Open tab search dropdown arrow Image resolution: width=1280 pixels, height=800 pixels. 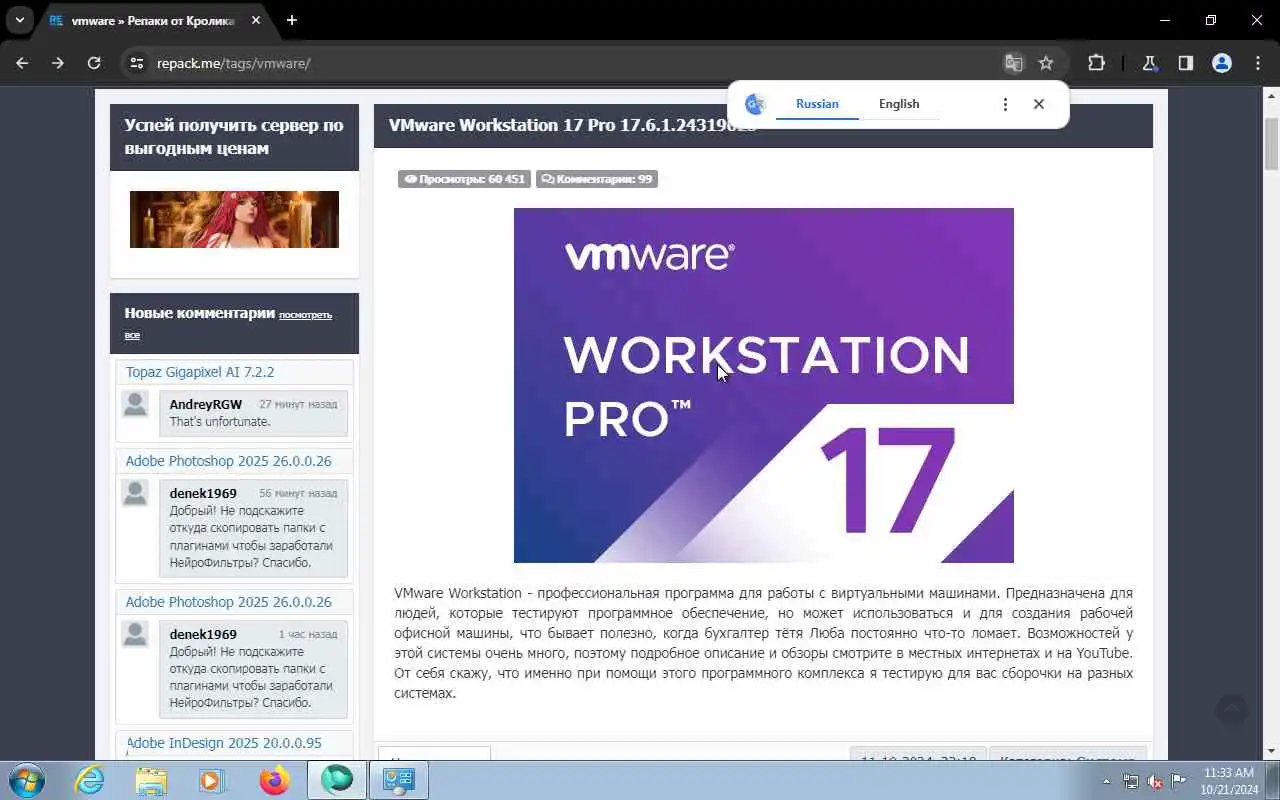tap(19, 20)
